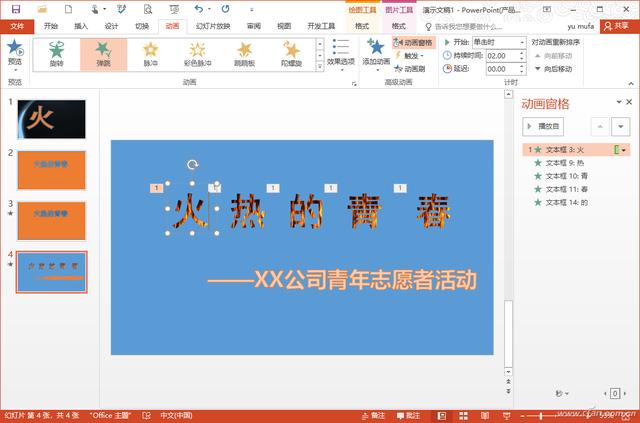Select slide 1 thumbnail
The image size is (640, 423).
coord(51,119)
